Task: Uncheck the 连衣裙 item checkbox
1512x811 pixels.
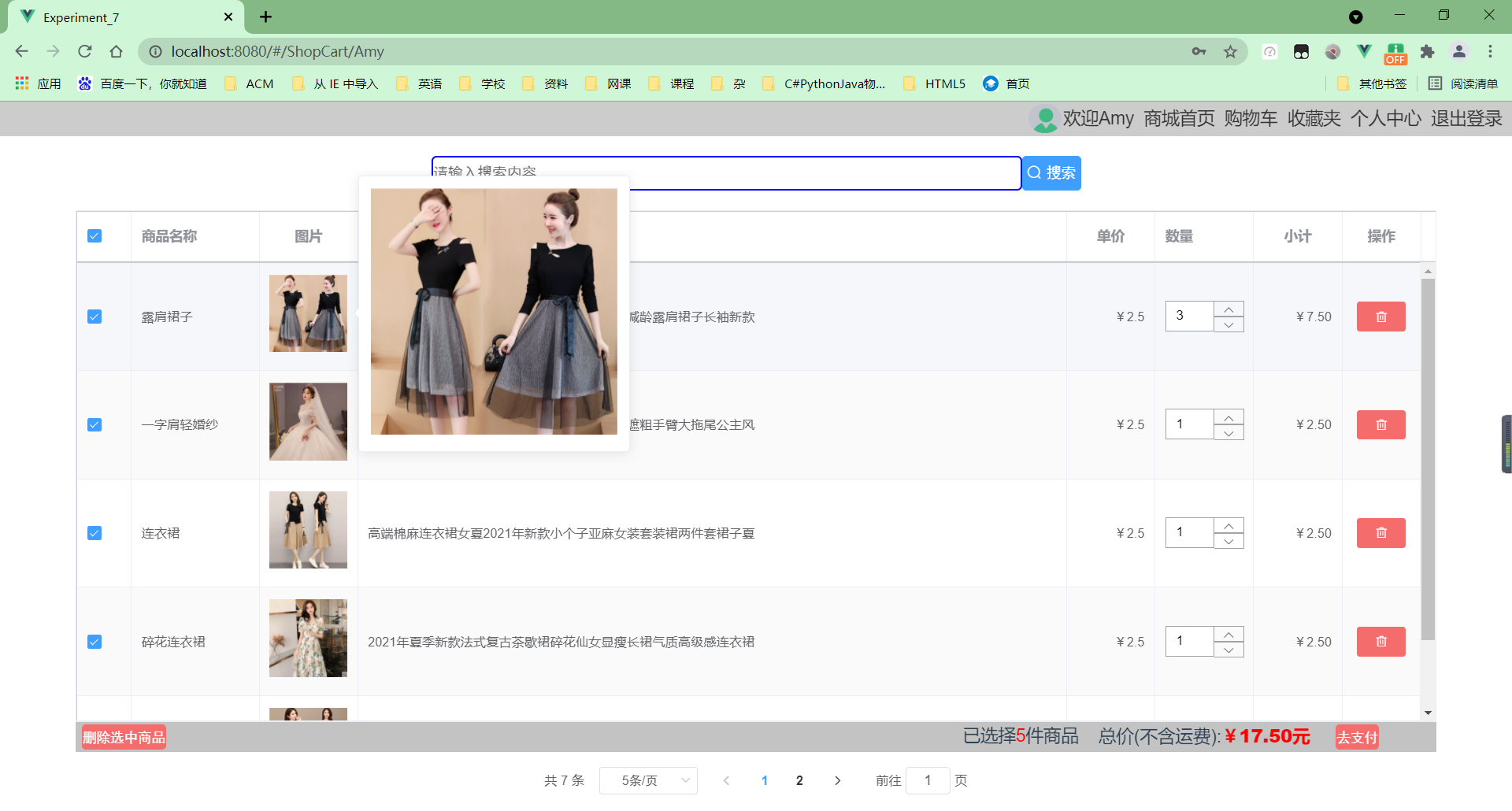Action: 94,532
